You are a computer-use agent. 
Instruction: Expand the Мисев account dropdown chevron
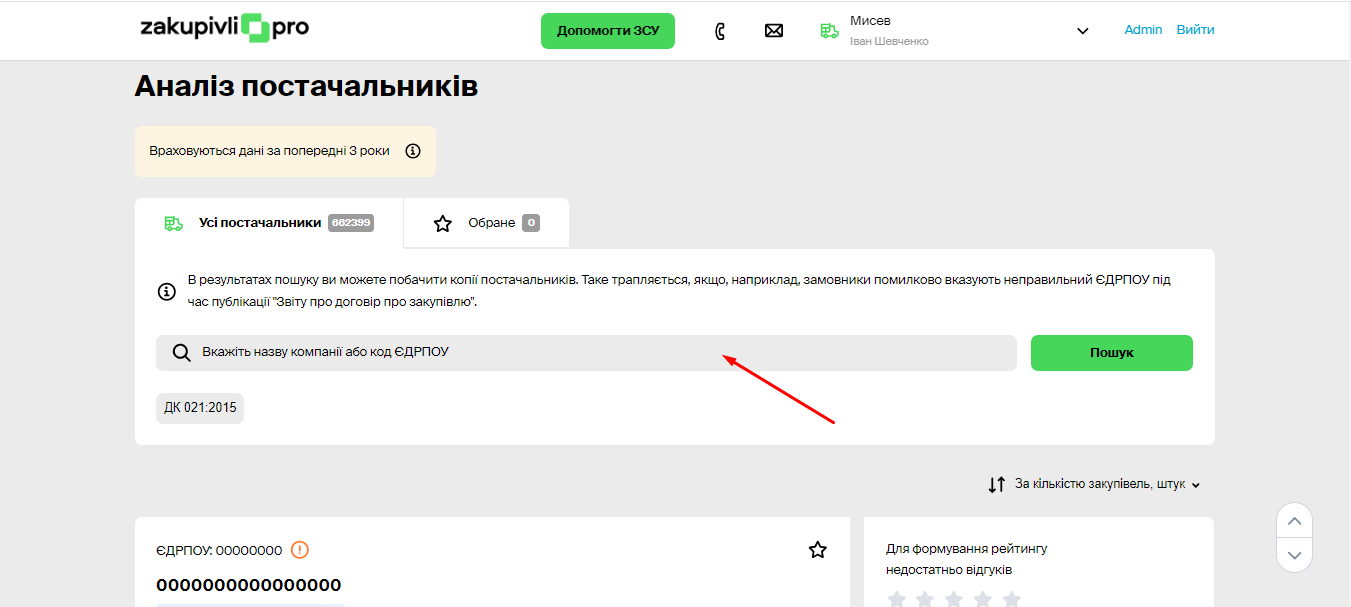pos(1082,31)
